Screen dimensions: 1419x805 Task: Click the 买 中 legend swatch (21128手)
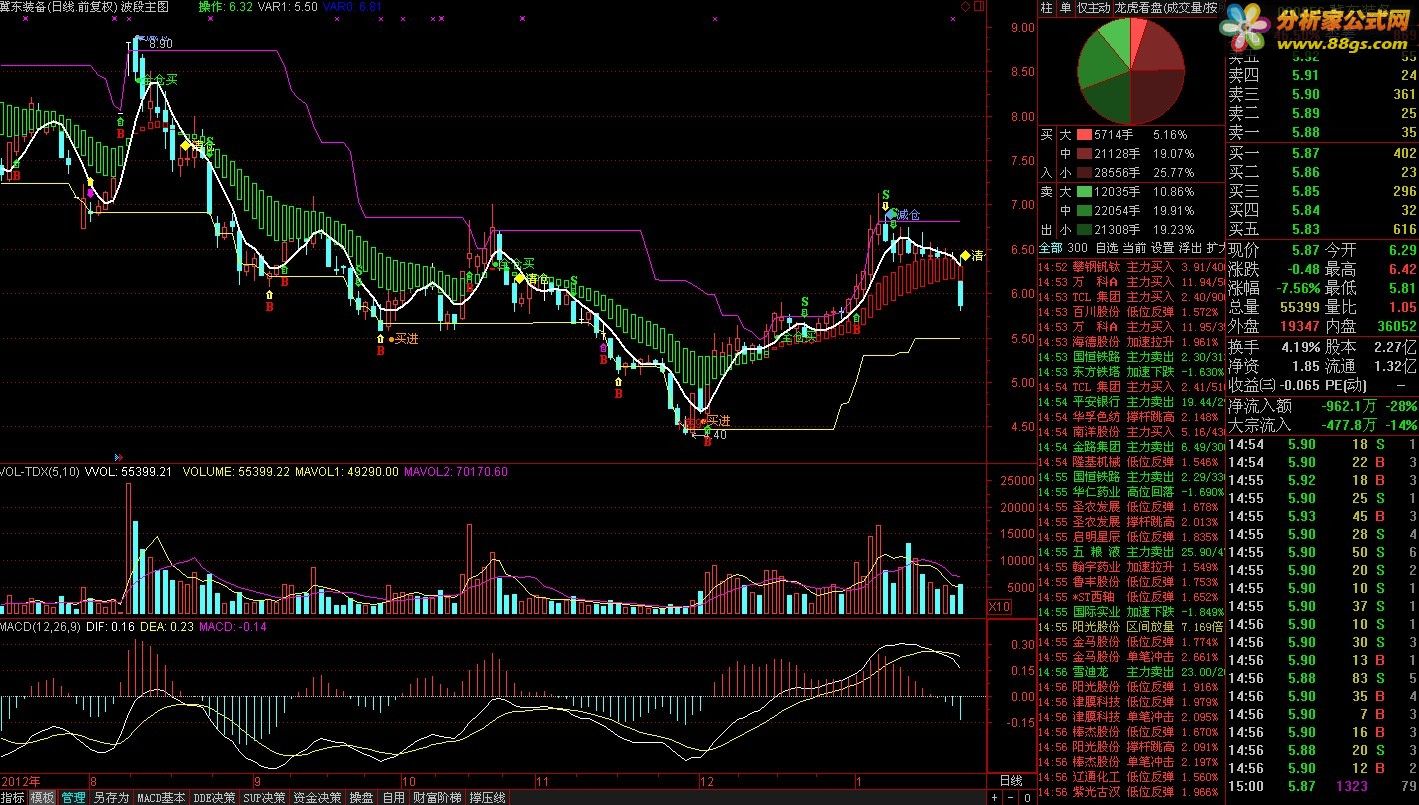click(x=1084, y=153)
